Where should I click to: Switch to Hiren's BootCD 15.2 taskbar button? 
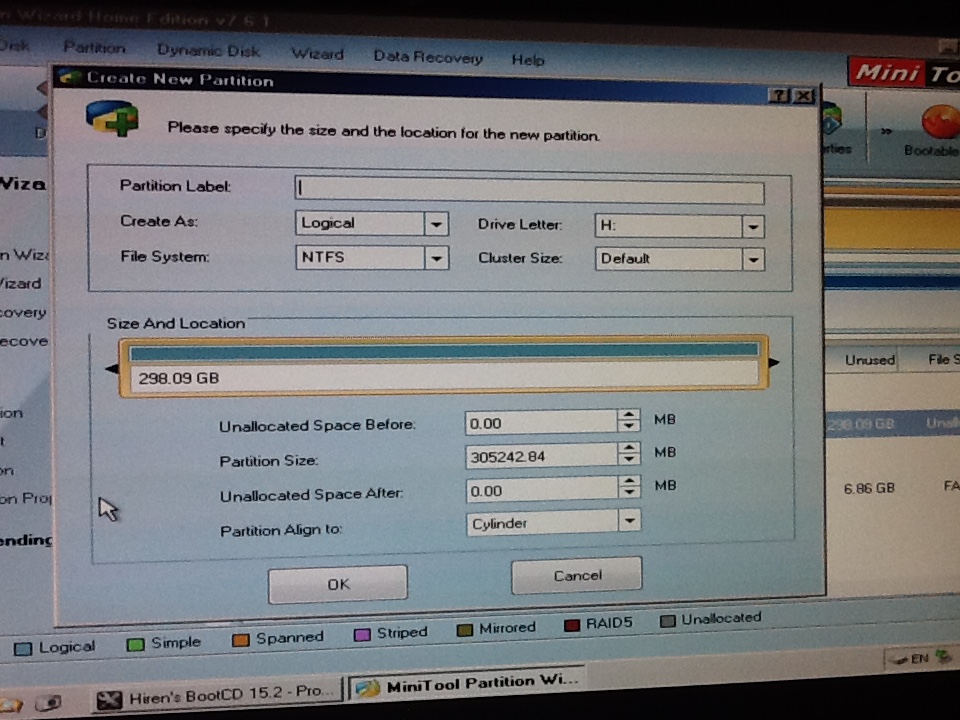[x=217, y=696]
